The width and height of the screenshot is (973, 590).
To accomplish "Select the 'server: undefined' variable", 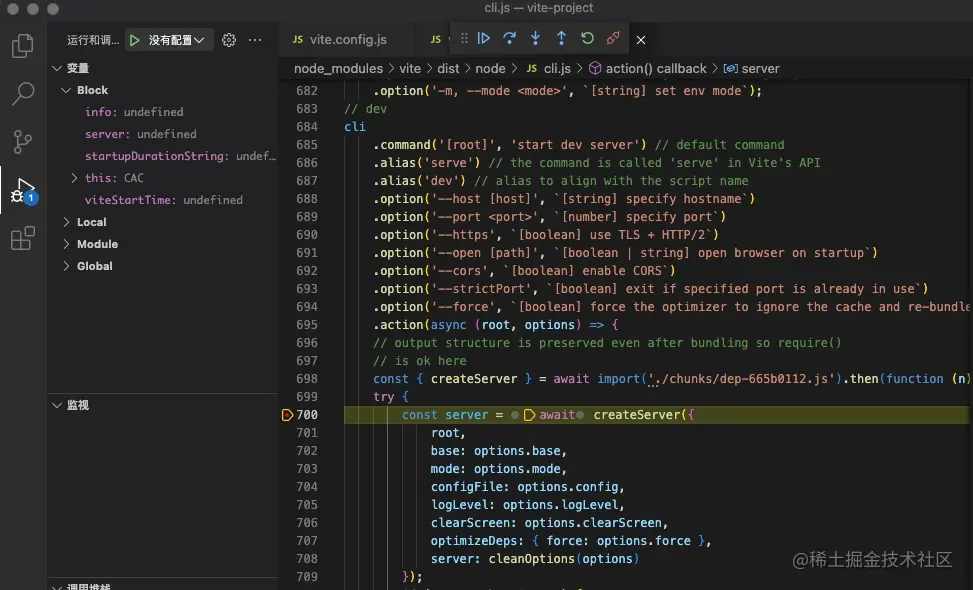I will (x=141, y=134).
